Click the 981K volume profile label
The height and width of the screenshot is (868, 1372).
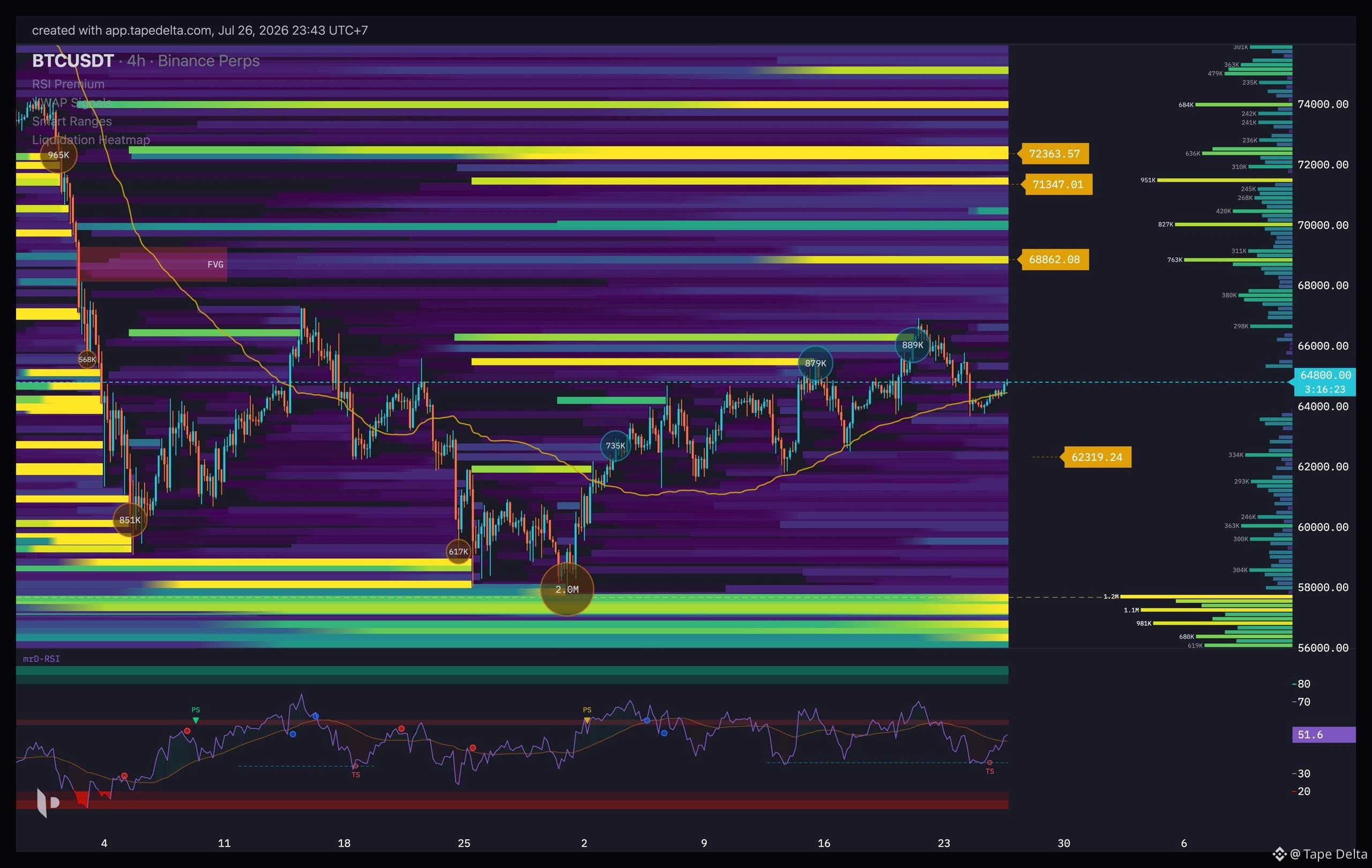pos(1144,623)
